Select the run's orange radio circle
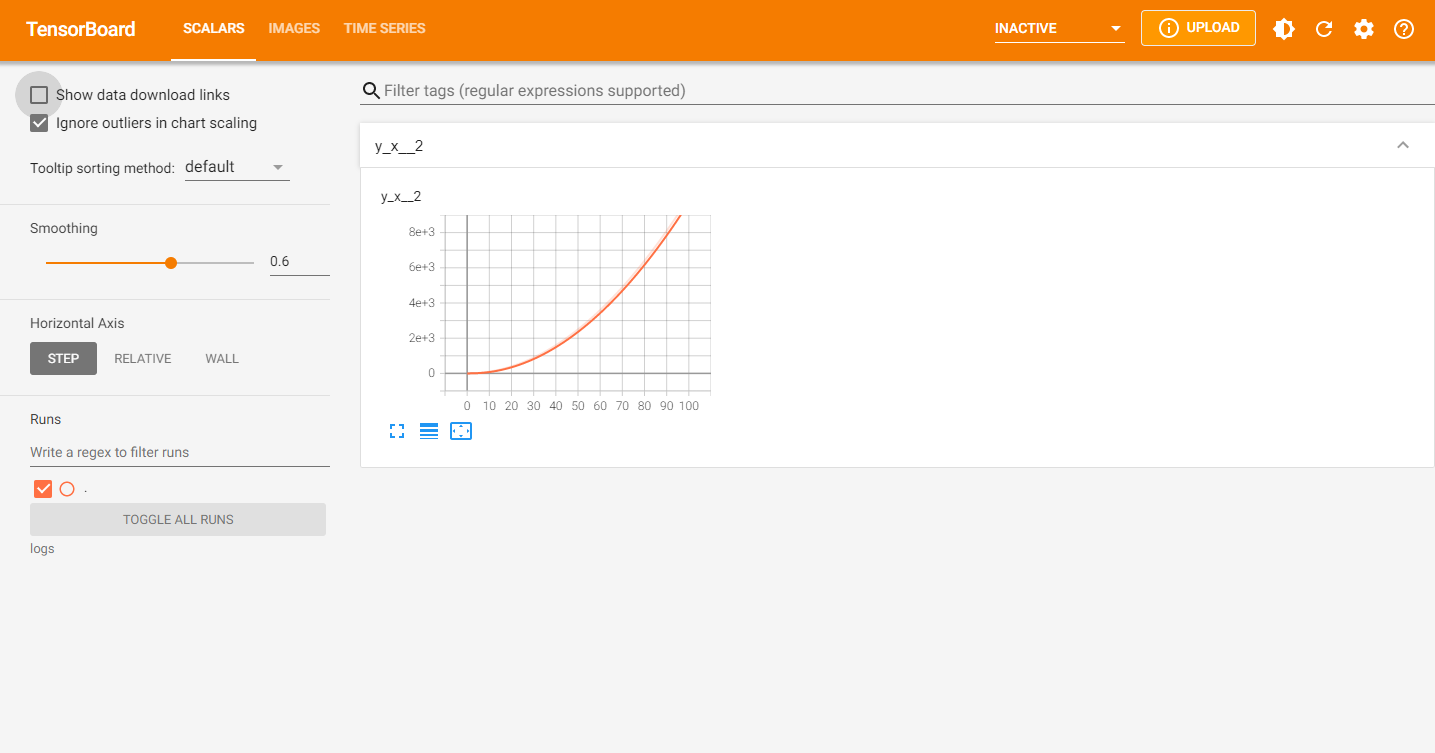The width and height of the screenshot is (1435, 753). 67,489
